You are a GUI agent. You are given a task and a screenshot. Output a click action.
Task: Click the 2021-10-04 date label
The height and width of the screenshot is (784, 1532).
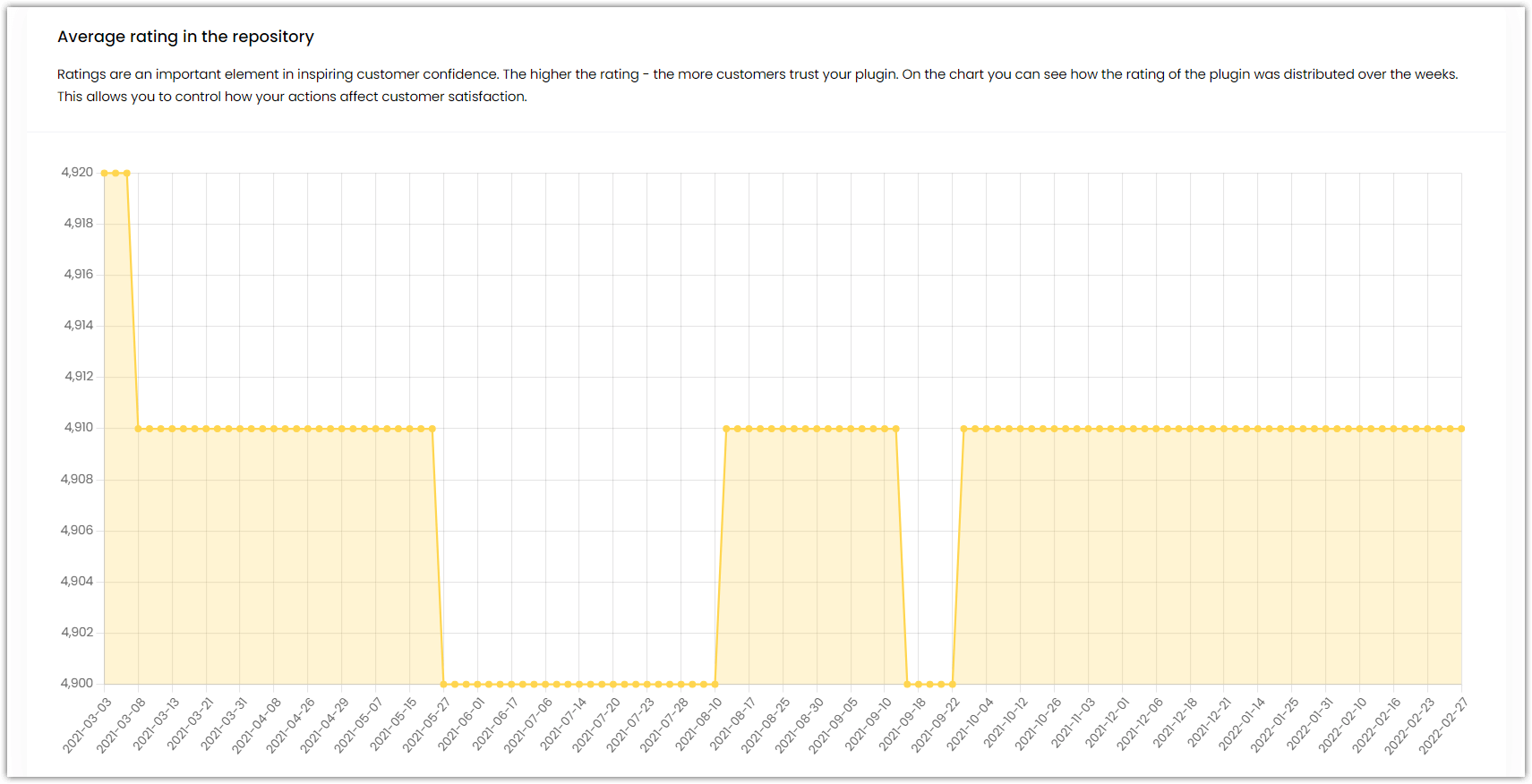(x=970, y=726)
